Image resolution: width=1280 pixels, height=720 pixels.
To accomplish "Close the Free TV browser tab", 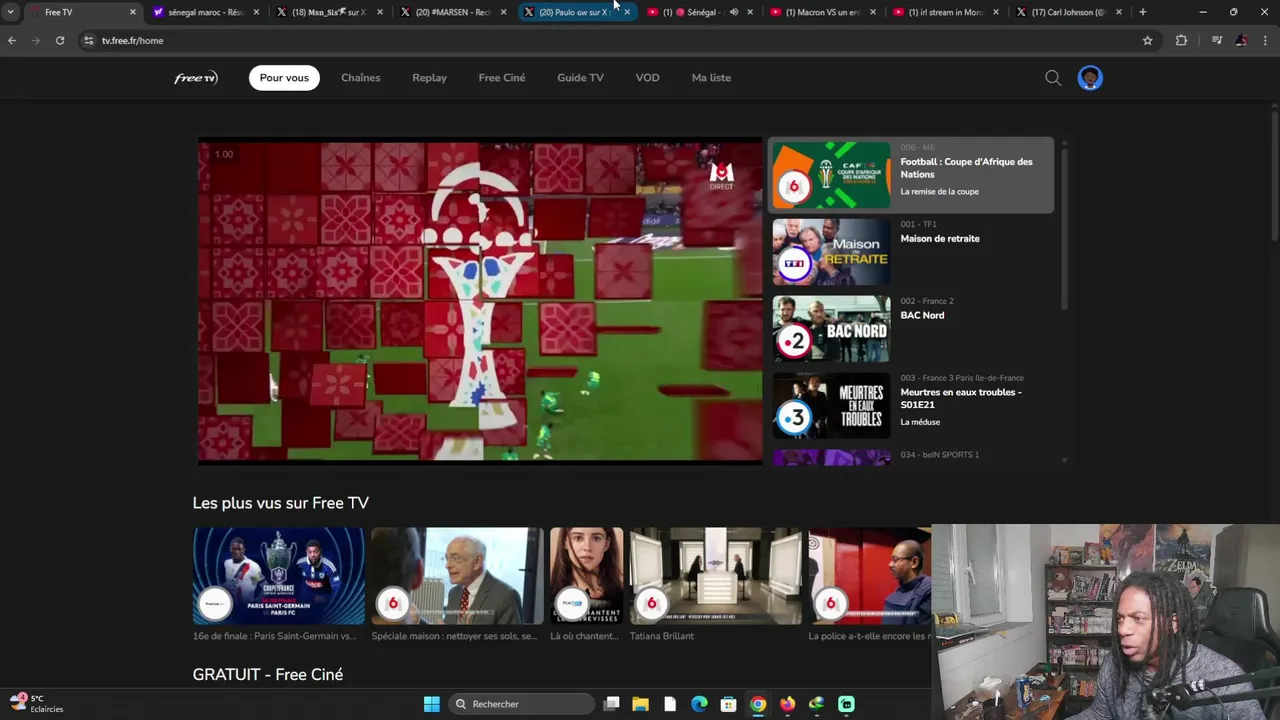I will (132, 12).
